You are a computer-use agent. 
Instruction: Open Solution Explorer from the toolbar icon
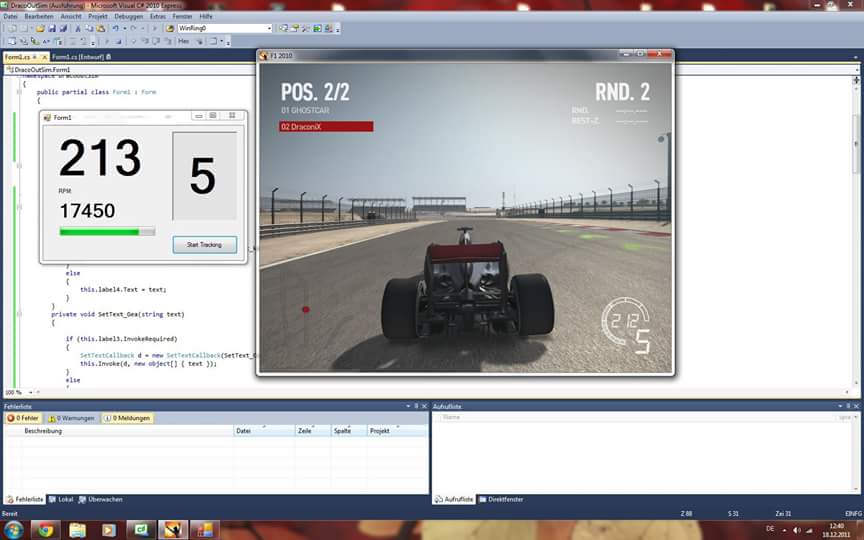pos(283,28)
